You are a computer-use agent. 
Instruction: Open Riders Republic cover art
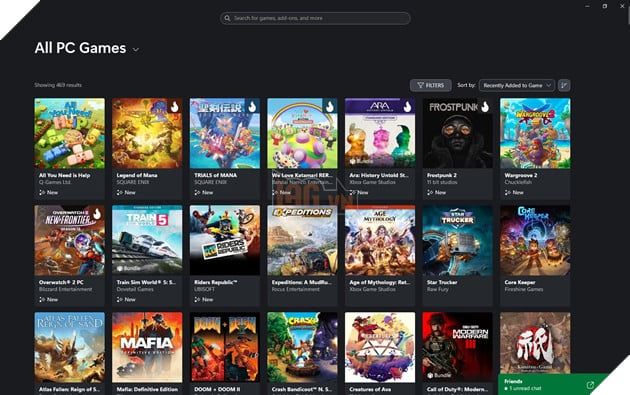(225, 240)
